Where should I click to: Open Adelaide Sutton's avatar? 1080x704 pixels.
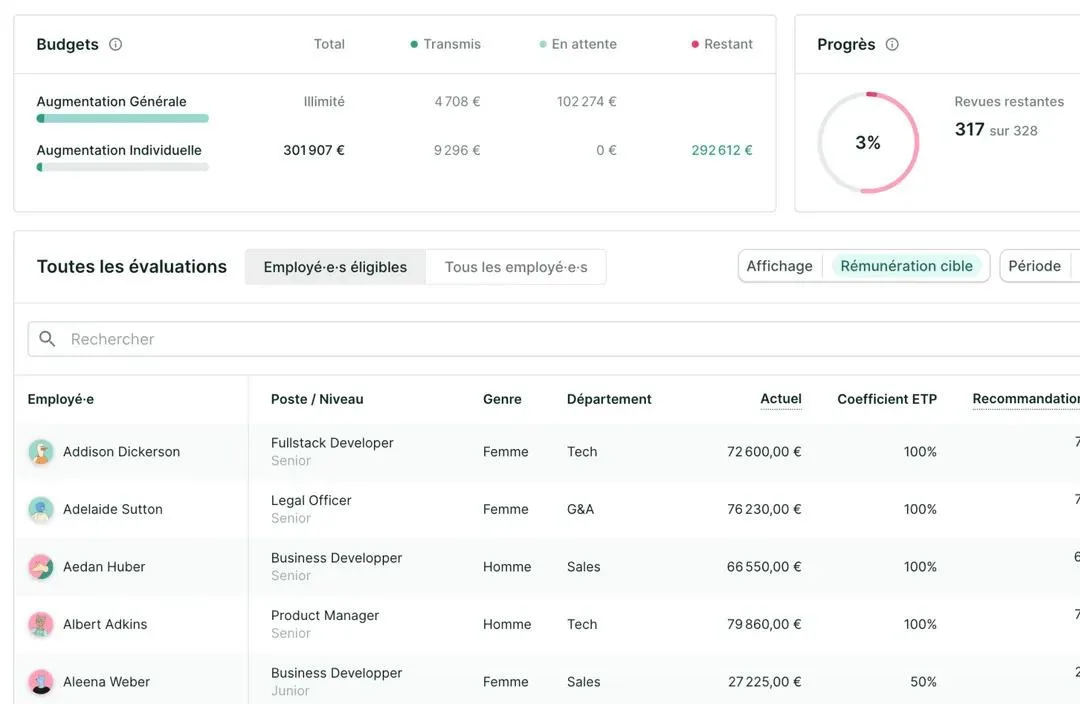tap(41, 509)
